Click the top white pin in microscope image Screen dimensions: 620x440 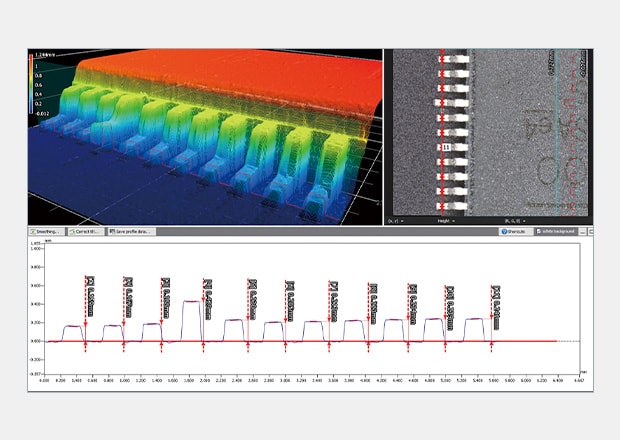point(457,59)
